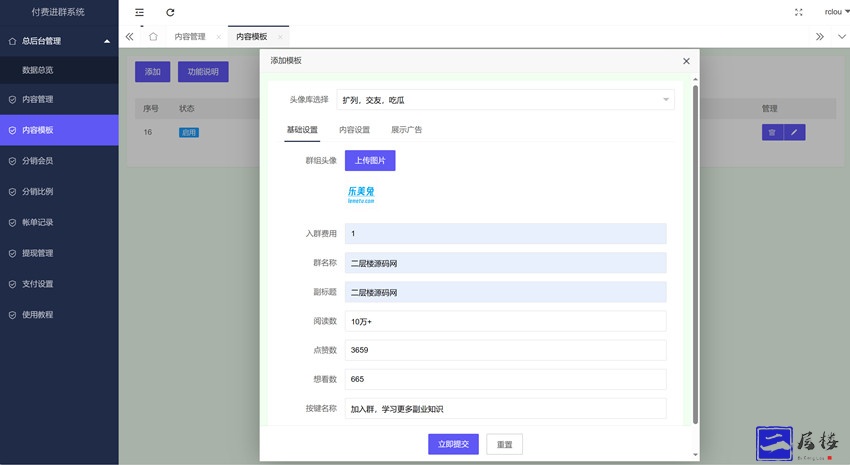Open the rclou user menu
Viewport: 850px width, 465px height.
(x=830, y=12)
